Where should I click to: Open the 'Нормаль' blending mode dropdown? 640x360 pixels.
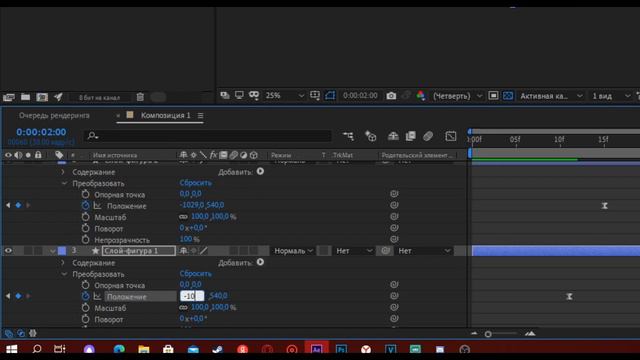click(x=292, y=251)
